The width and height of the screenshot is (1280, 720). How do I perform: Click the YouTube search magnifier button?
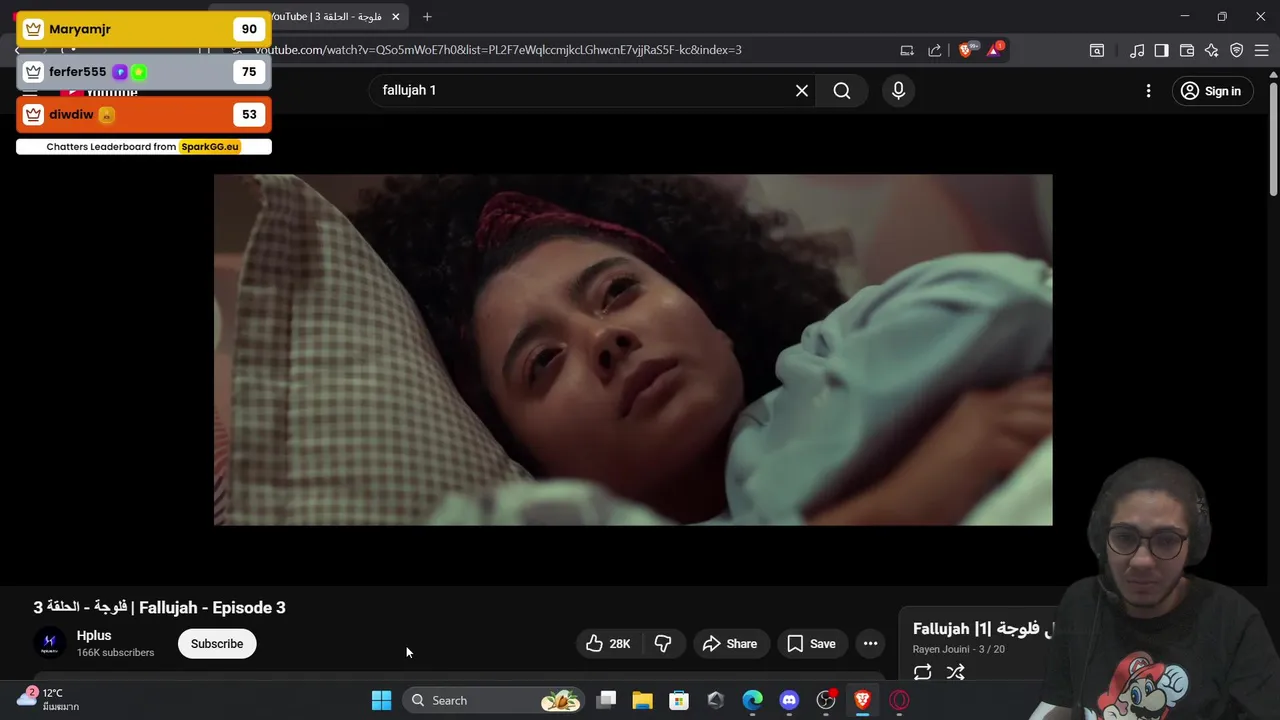coord(842,91)
